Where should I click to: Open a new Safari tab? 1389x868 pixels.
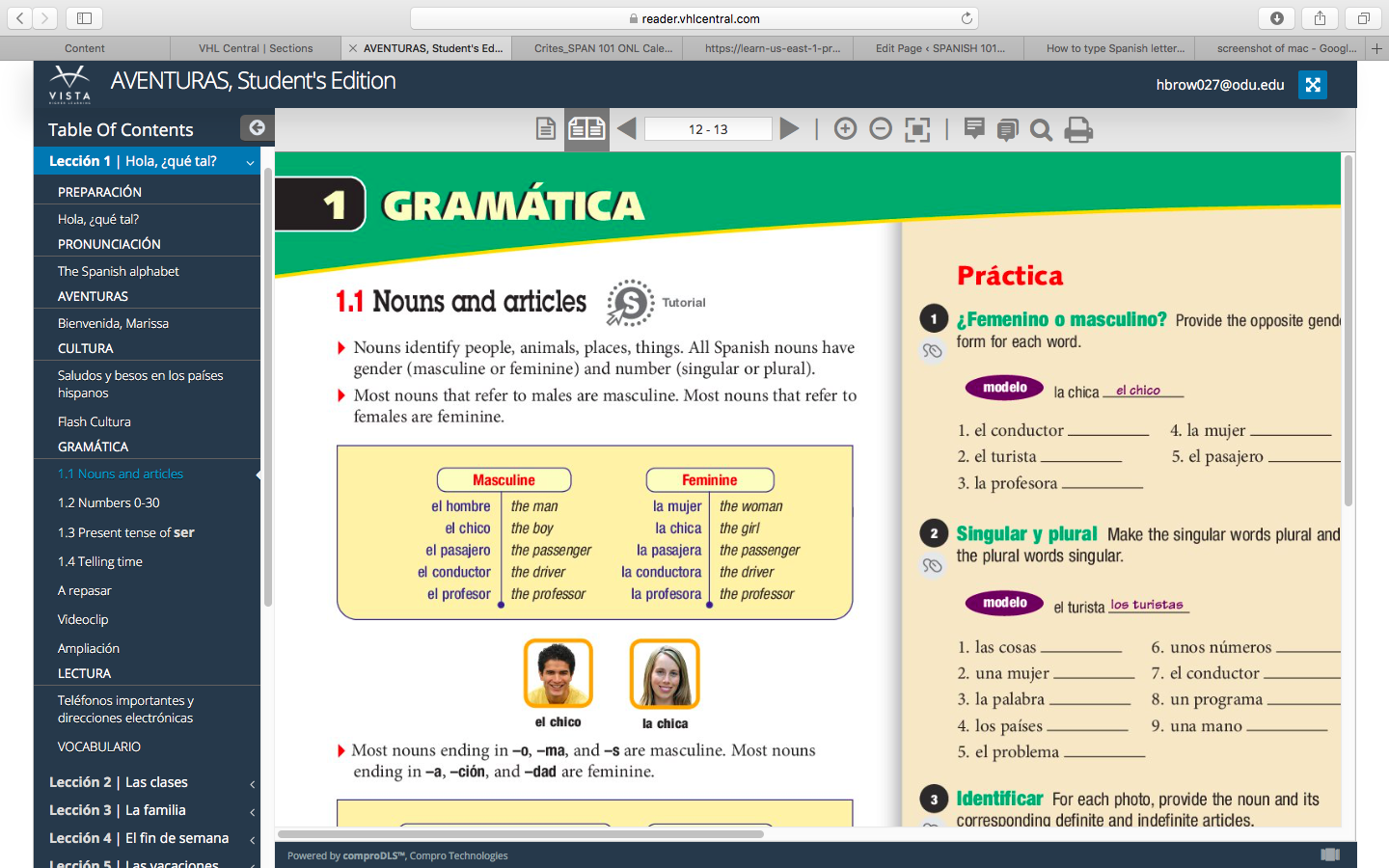(1376, 48)
